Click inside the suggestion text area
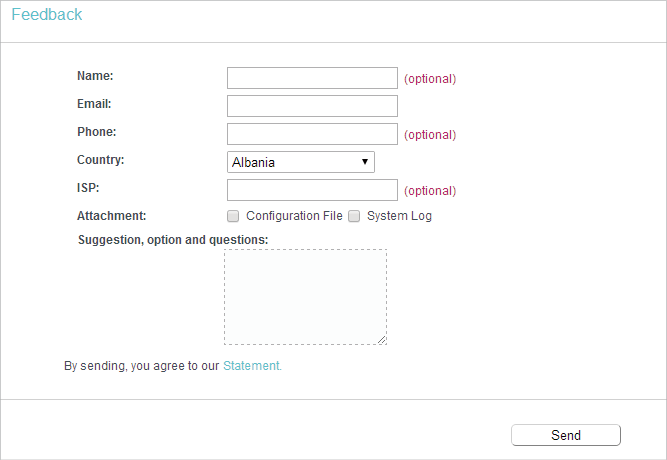667x460 pixels. coord(305,297)
